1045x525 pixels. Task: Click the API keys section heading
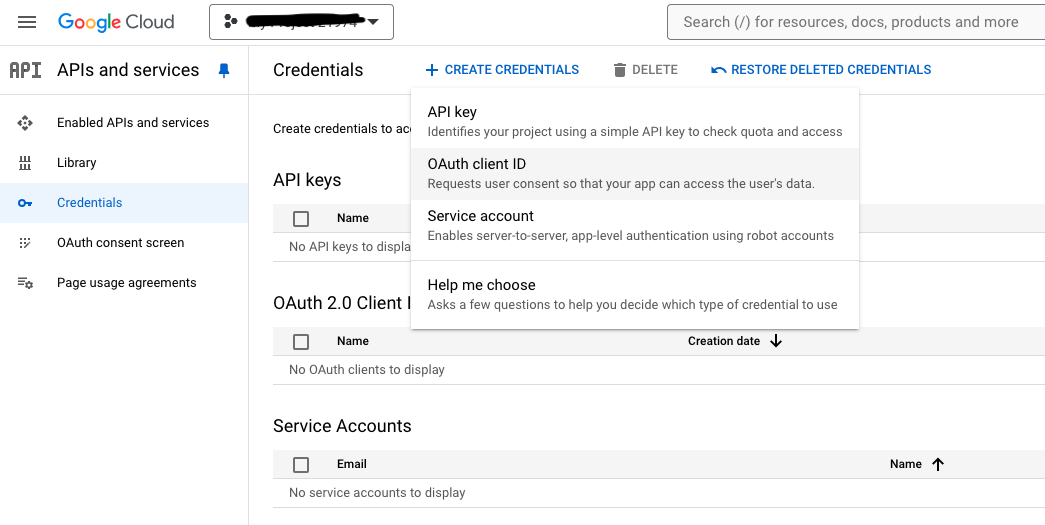307,180
